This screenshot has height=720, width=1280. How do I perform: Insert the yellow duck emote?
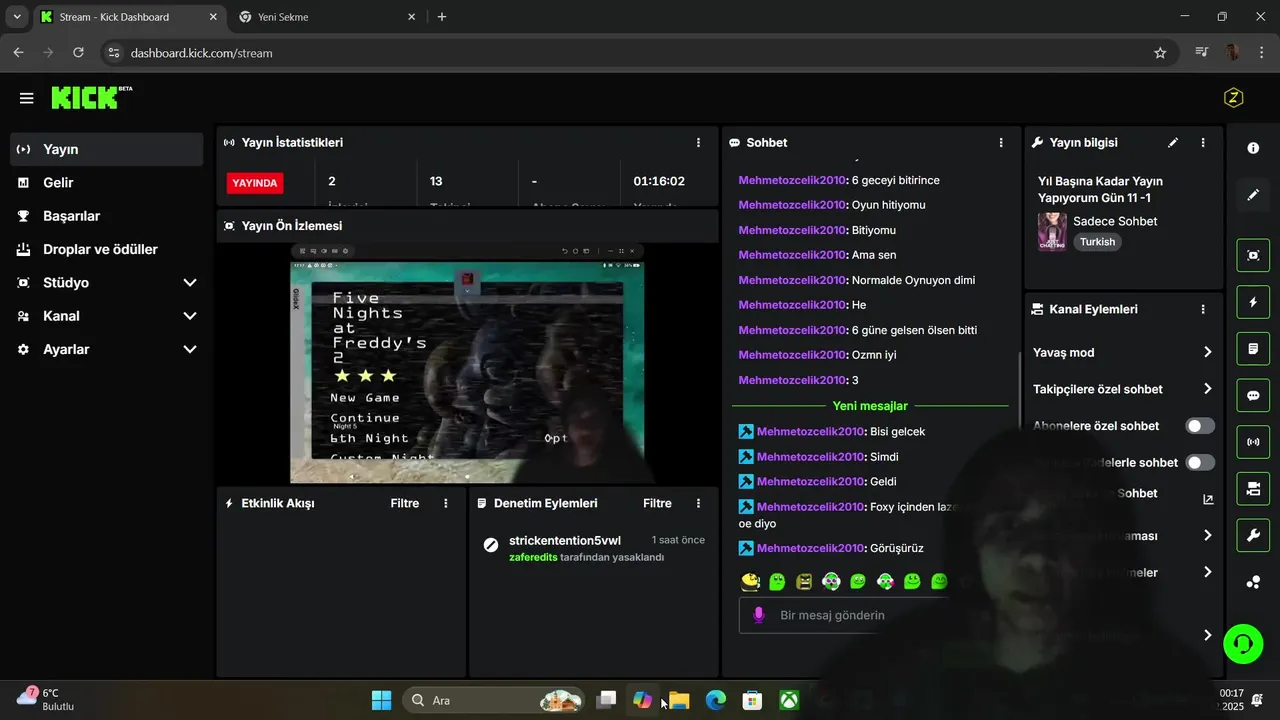750,581
